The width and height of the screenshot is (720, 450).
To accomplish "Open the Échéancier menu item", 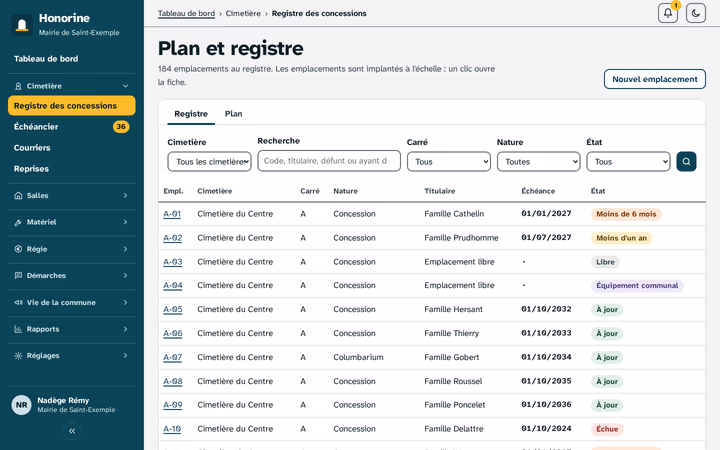I will click(72, 127).
